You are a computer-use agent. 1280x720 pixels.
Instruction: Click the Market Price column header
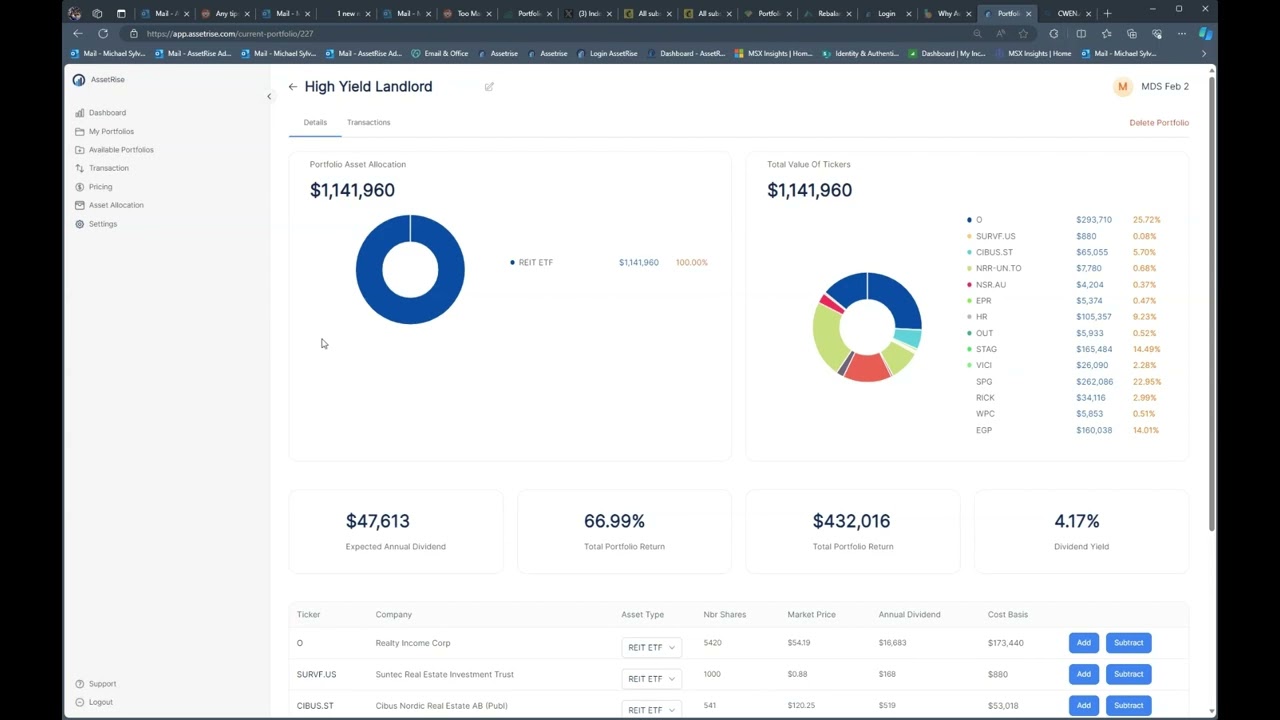click(811, 614)
